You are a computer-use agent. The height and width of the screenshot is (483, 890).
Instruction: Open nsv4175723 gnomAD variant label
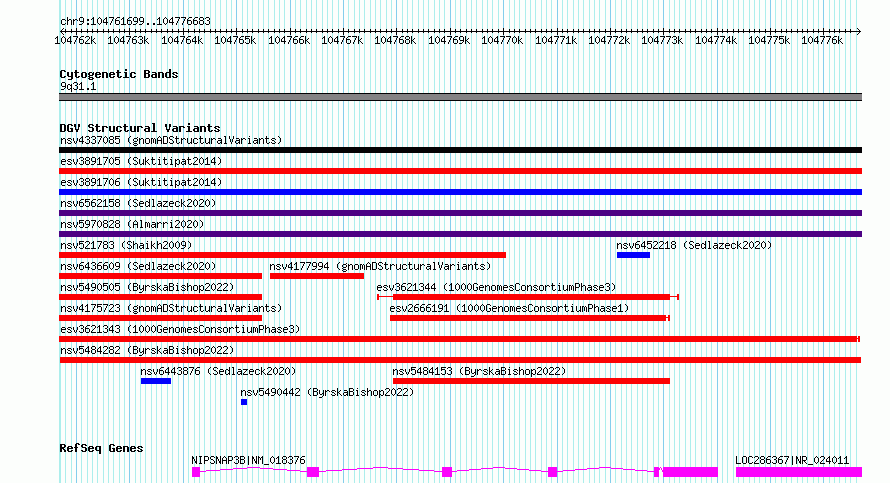171,308
